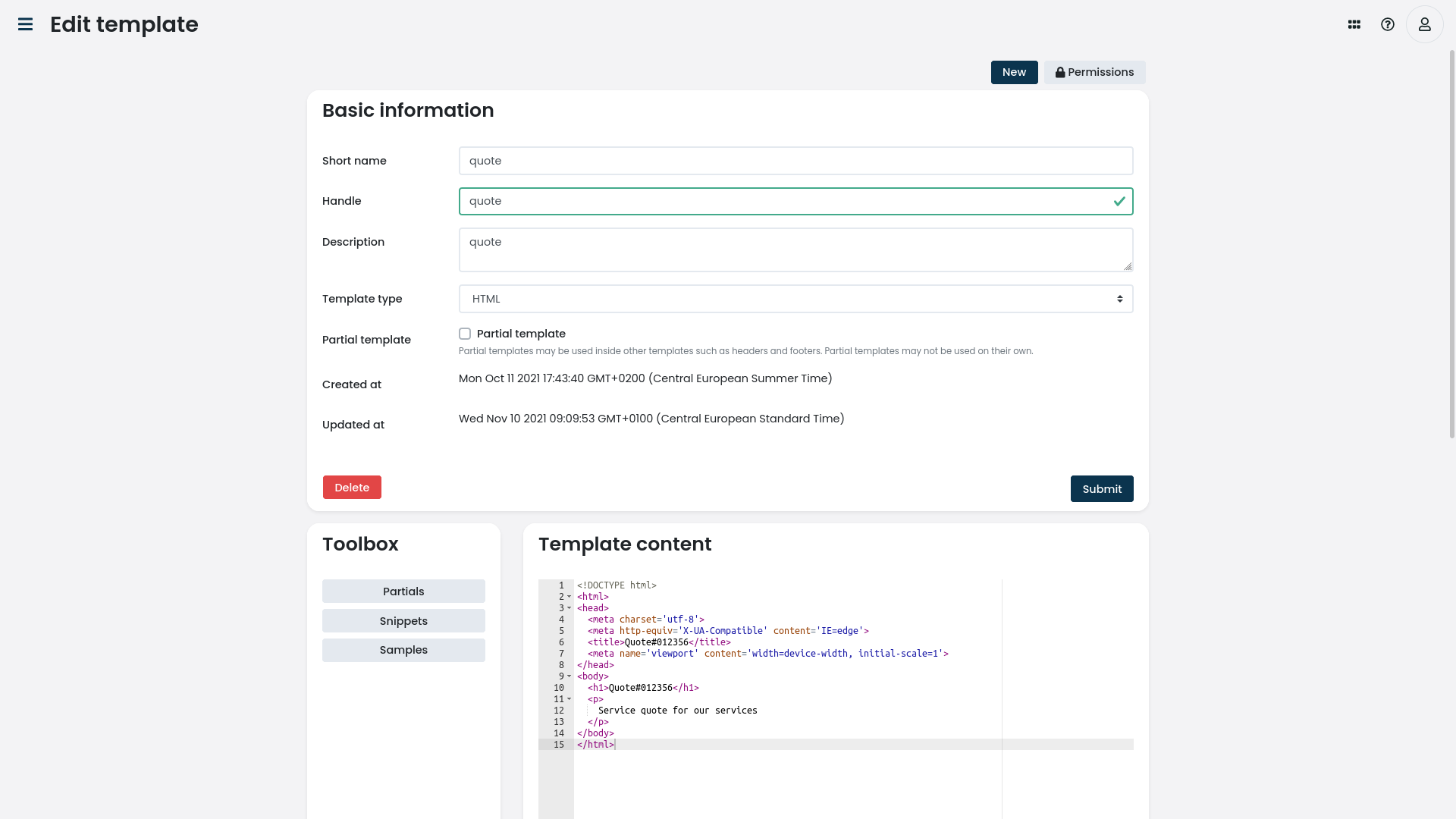Click the Template content heading

625,544
